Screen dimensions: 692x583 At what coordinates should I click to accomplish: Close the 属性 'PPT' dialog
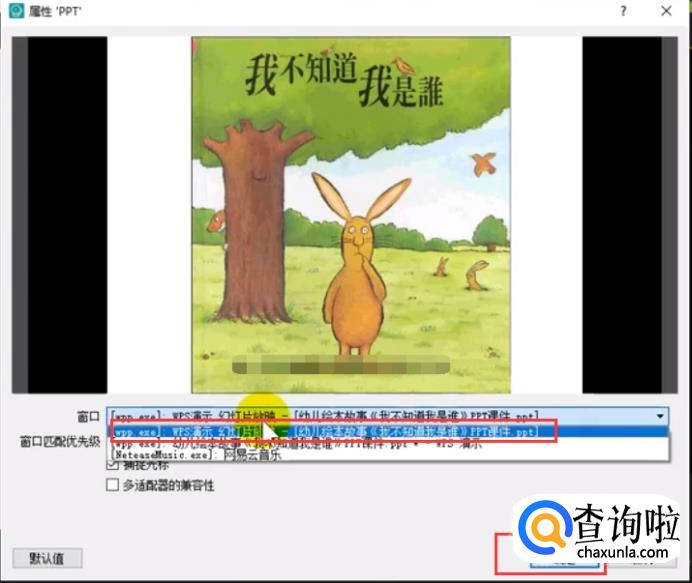tap(666, 11)
